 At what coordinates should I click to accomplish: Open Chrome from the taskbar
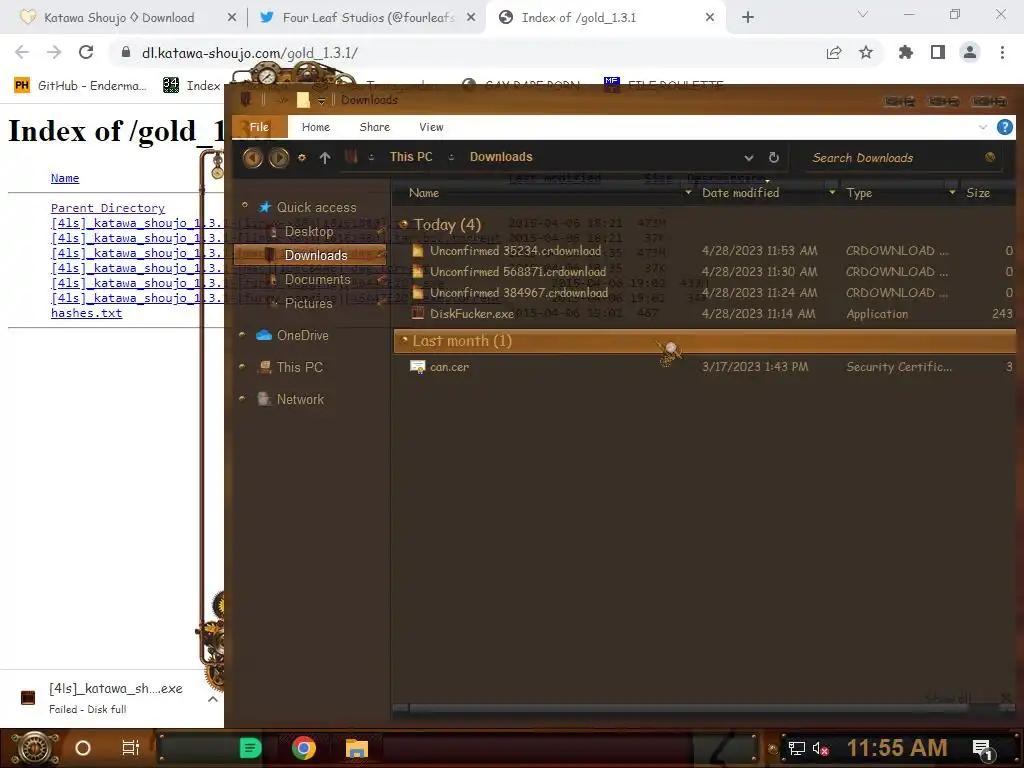pos(304,748)
